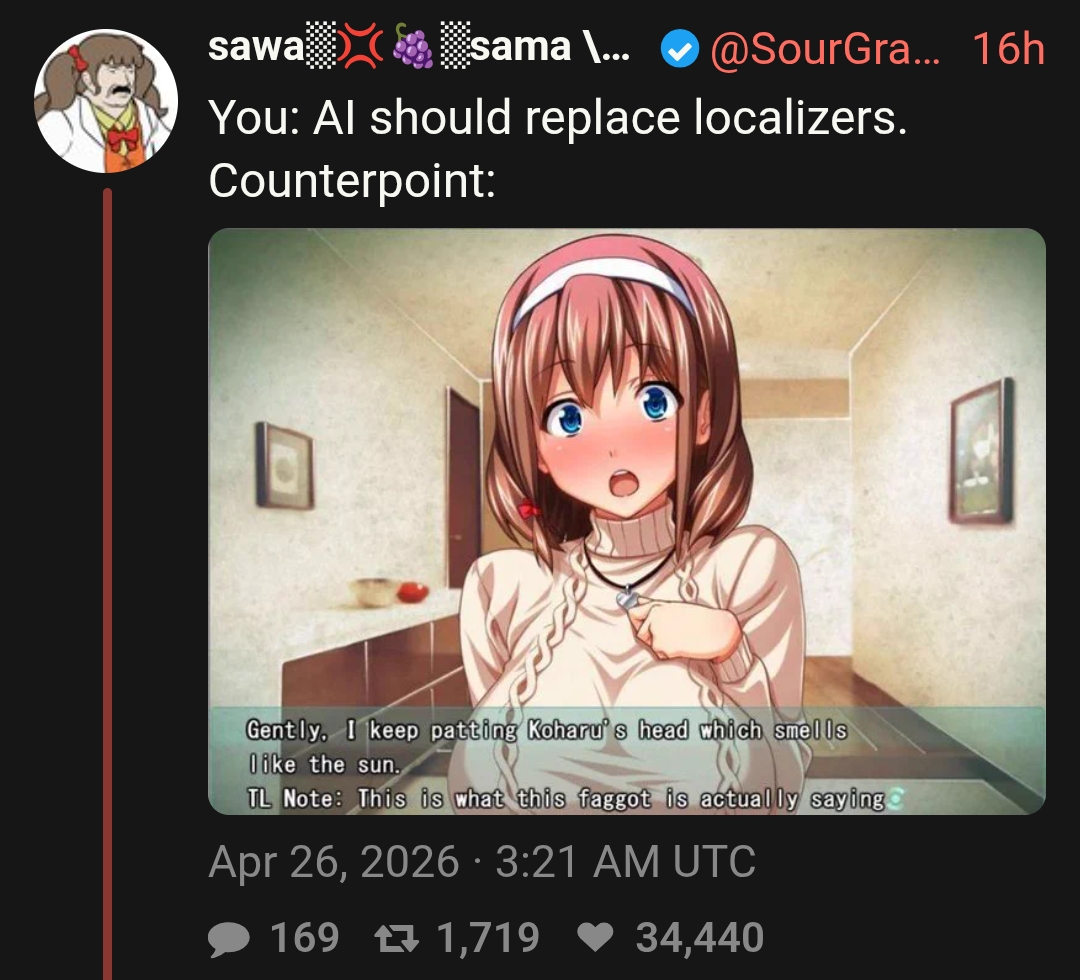Click the grapes emoji in display name
Viewport: 1080px width, 980px height.
click(412, 47)
